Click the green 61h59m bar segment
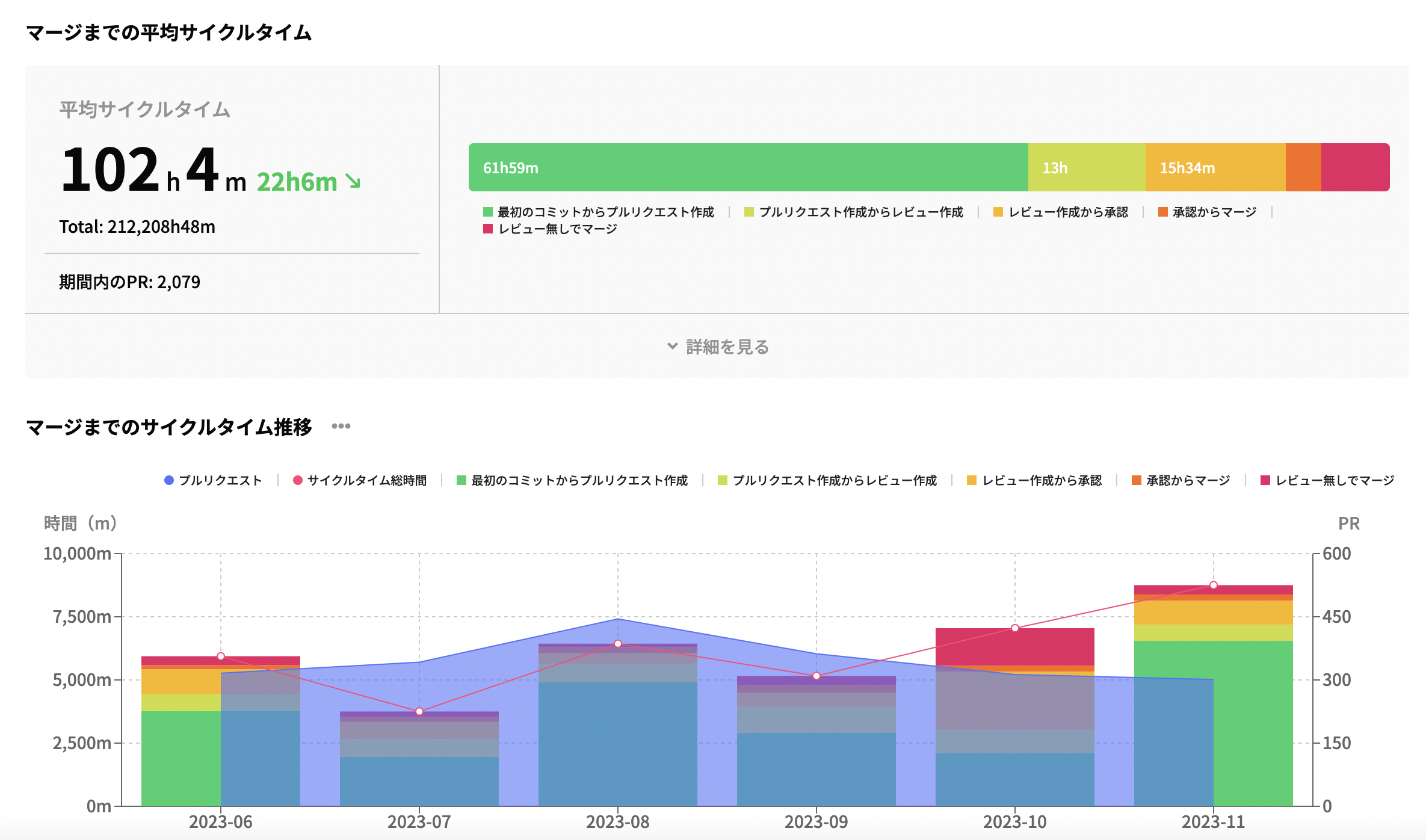 [x=748, y=168]
